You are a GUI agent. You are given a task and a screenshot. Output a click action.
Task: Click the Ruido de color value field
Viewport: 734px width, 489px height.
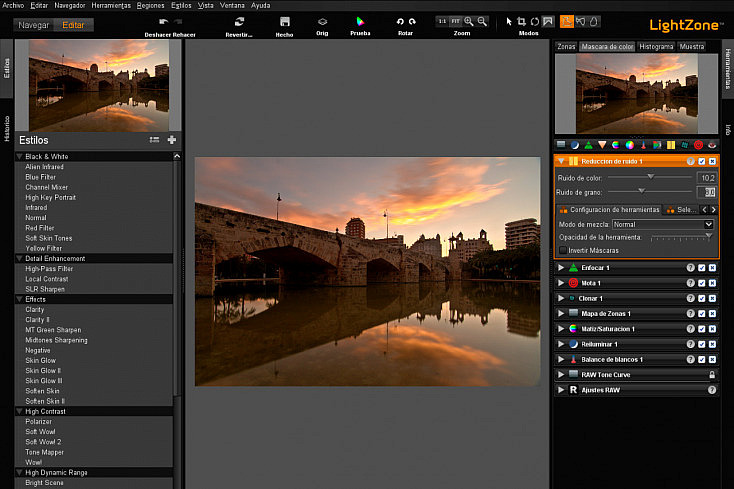pos(706,178)
